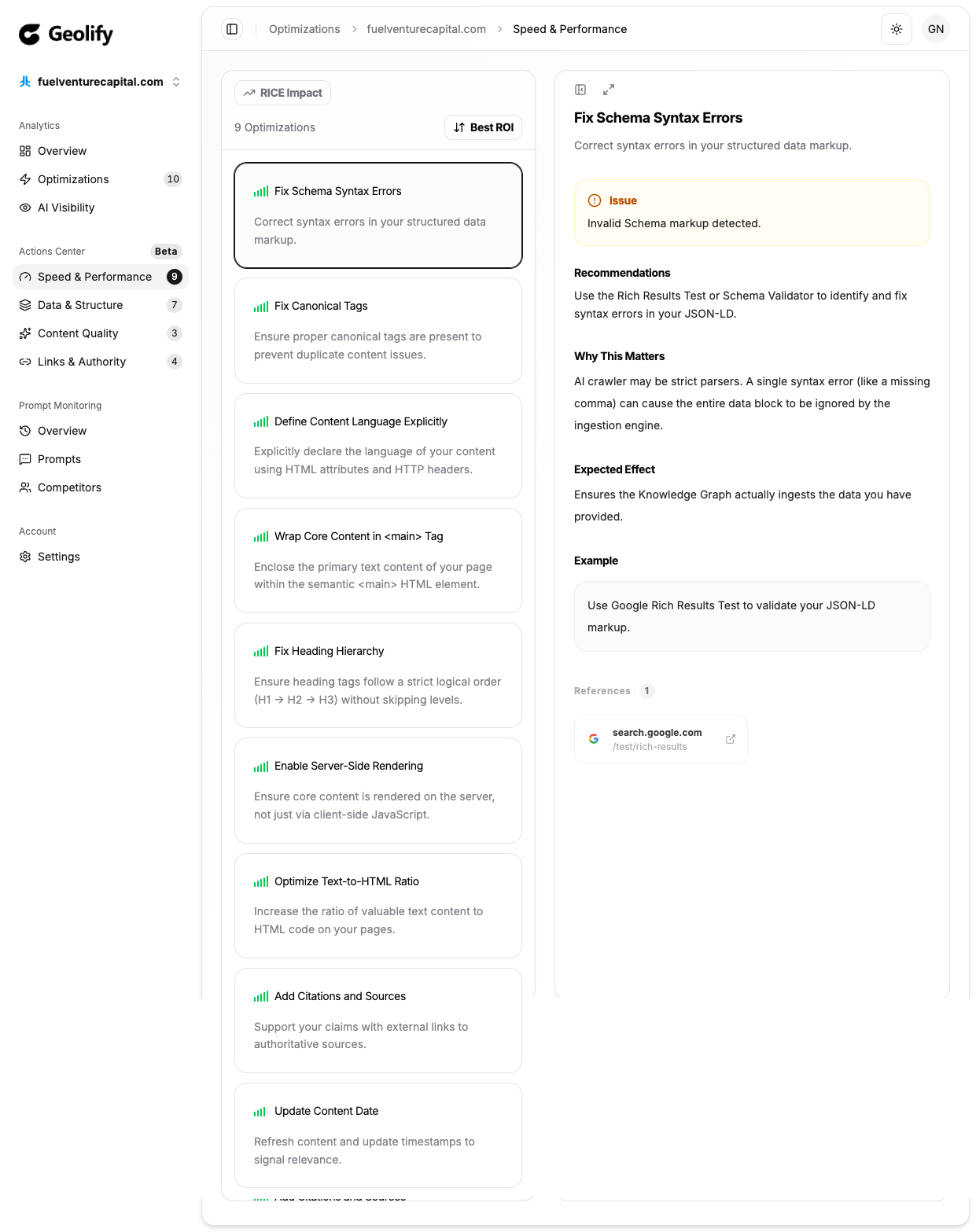Expand the detail panel to fullscreen
The image size is (976, 1232).
609,90
